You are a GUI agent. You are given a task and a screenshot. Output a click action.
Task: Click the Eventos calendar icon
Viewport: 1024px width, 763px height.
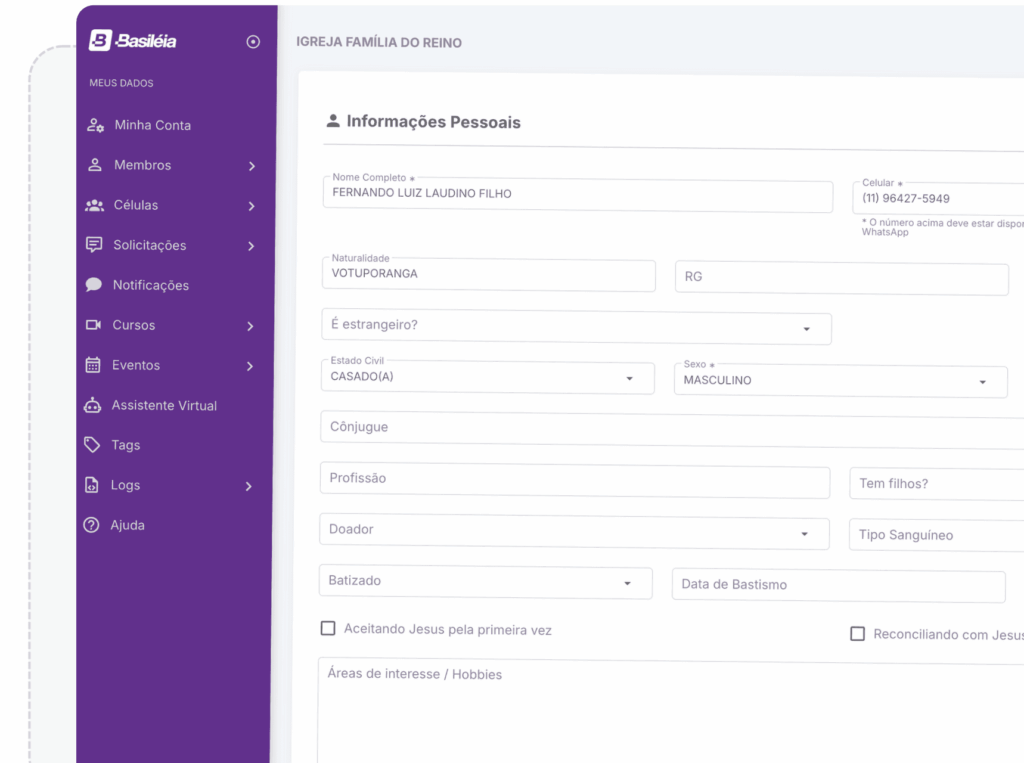coord(93,365)
